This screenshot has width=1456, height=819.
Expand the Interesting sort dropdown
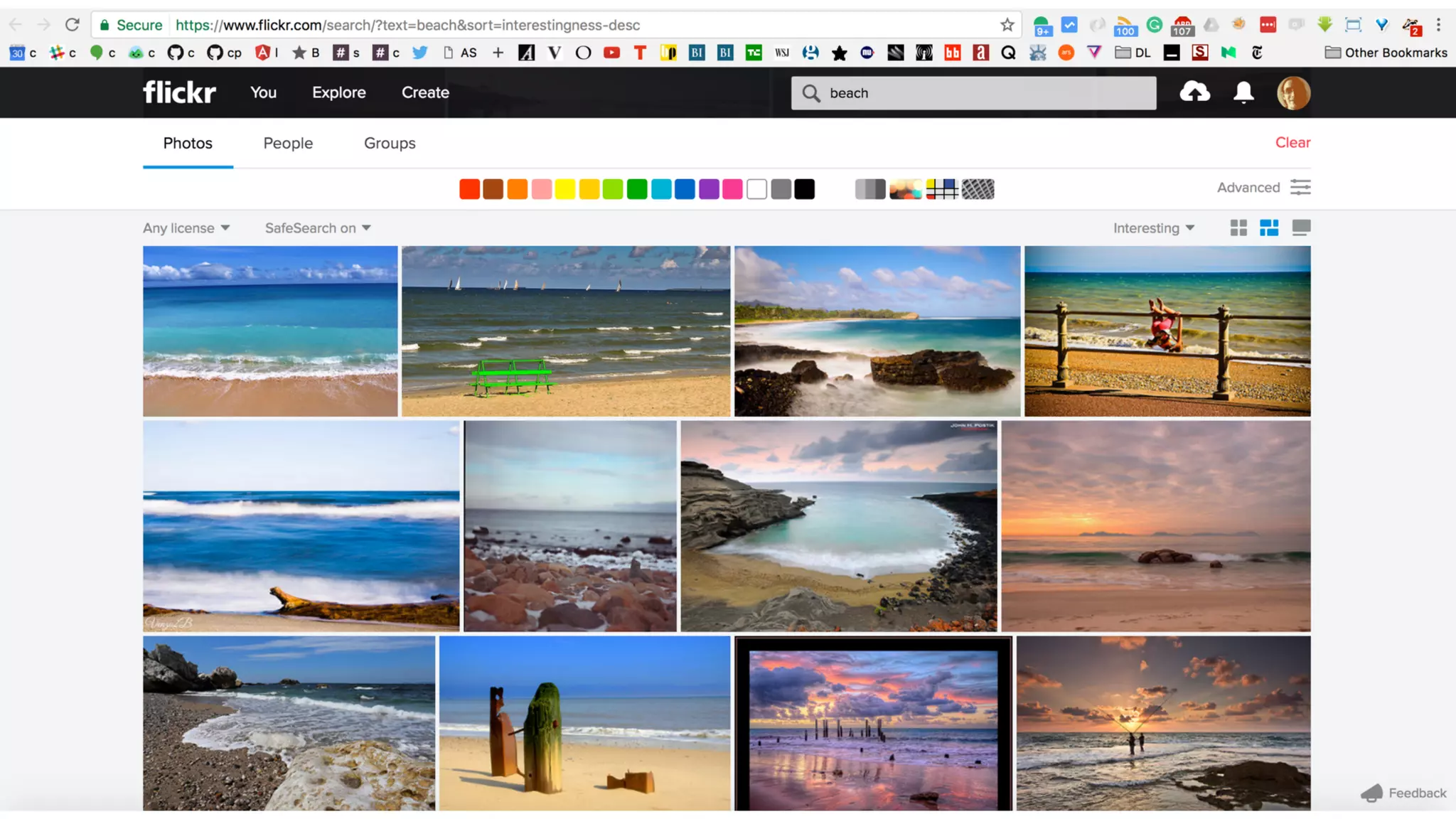tap(1153, 228)
